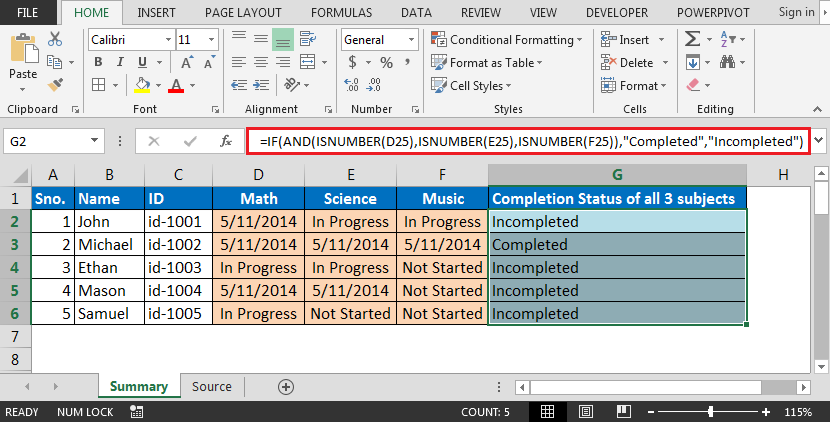Viewport: 830px width, 422px height.
Task: Increase font size with large A
Action: click(186, 62)
